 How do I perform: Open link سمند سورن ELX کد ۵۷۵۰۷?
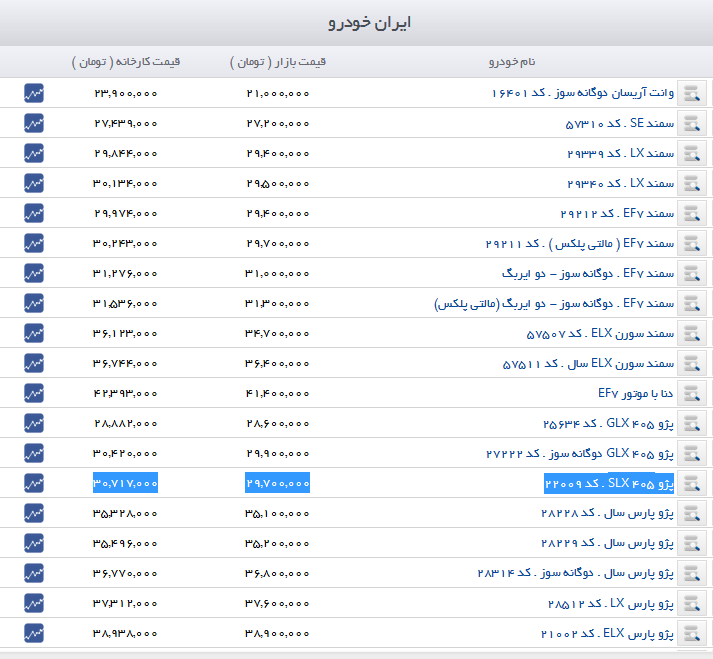(x=600, y=333)
